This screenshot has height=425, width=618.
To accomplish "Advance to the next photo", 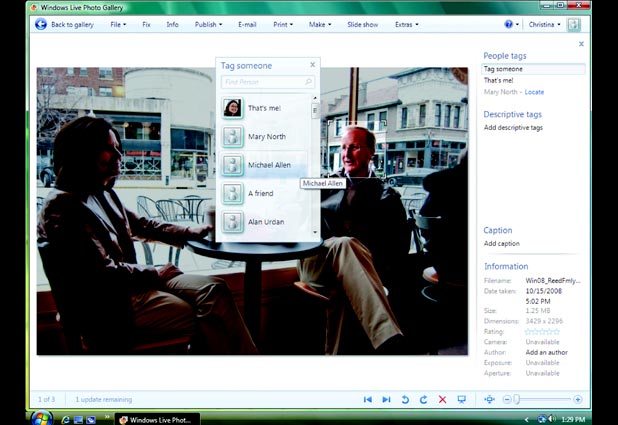I will 386,400.
